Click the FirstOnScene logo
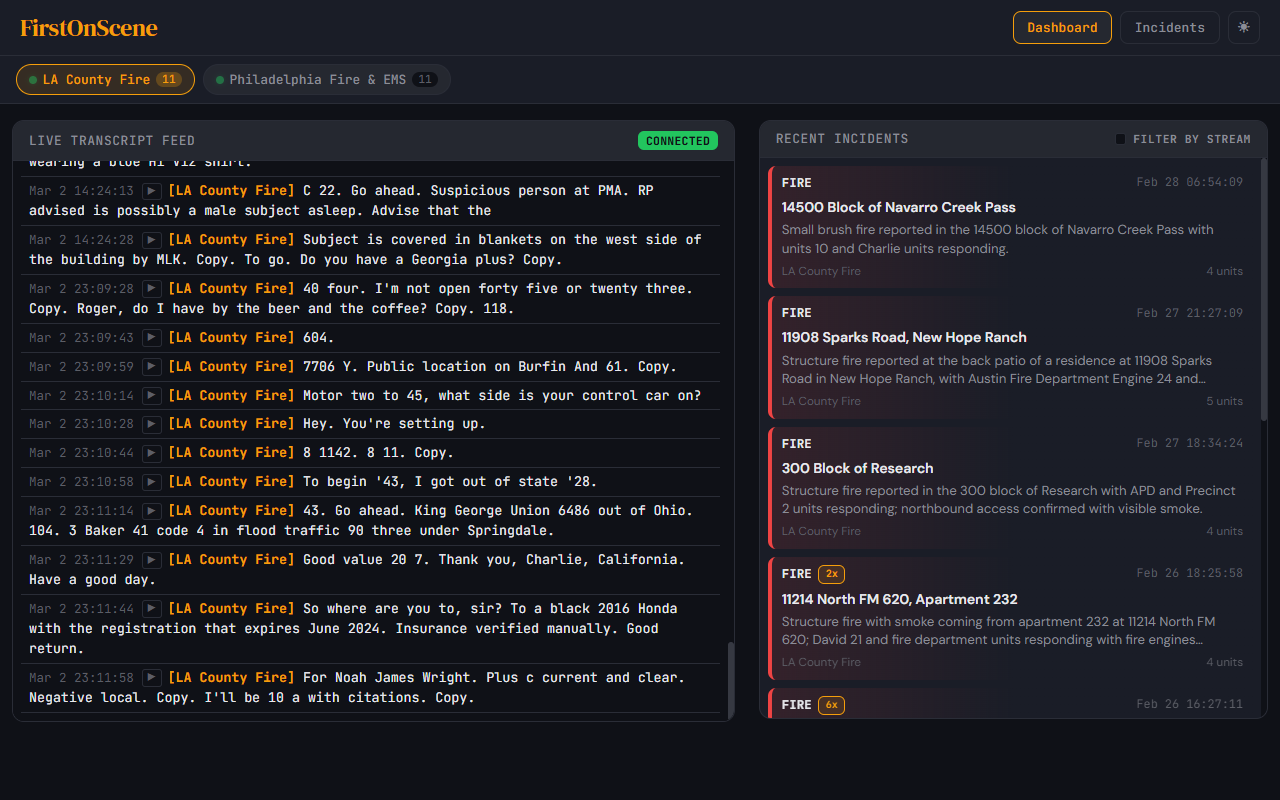Viewport: 1280px width, 800px height. pyautogui.click(x=89, y=28)
